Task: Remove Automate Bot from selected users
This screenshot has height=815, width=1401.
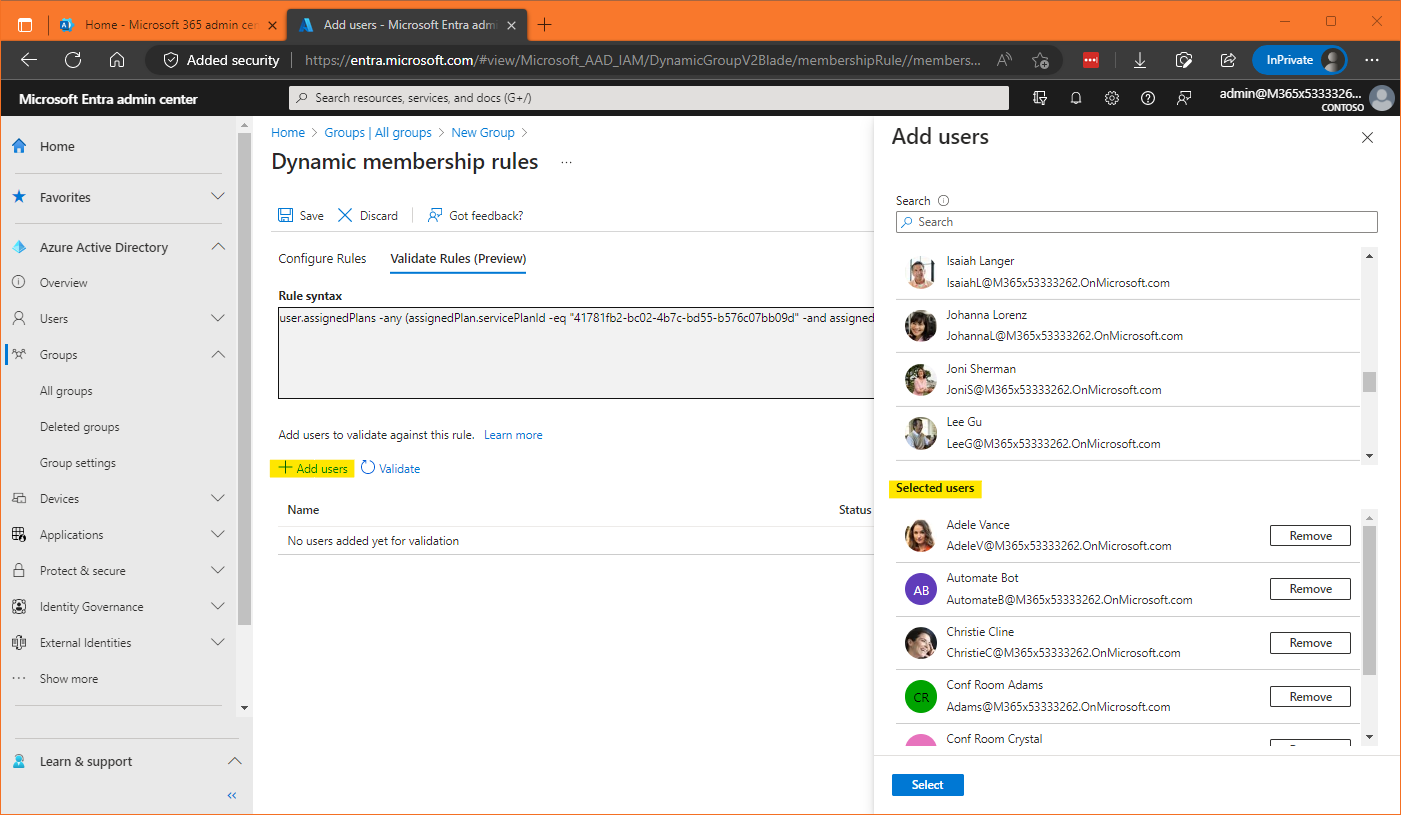Action: click(1310, 589)
